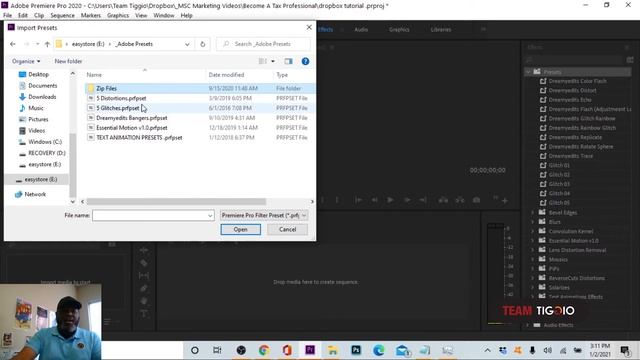The width and height of the screenshot is (640, 360).
Task: Sort files by Date modified column
Action: pyautogui.click(x=226, y=75)
